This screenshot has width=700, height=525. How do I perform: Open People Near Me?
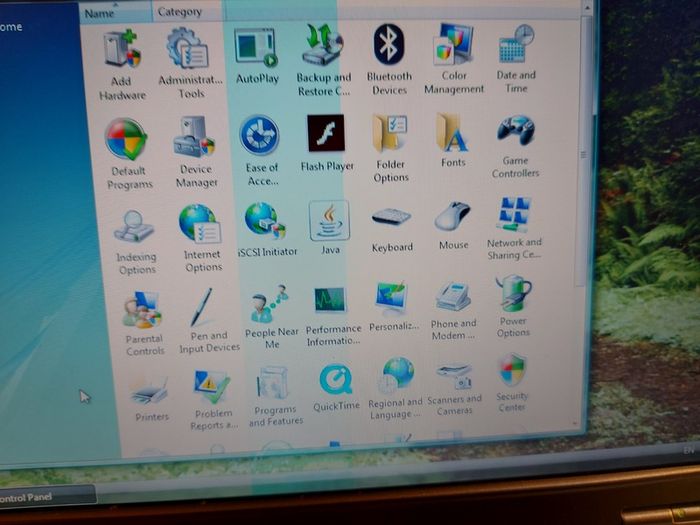pos(271,317)
